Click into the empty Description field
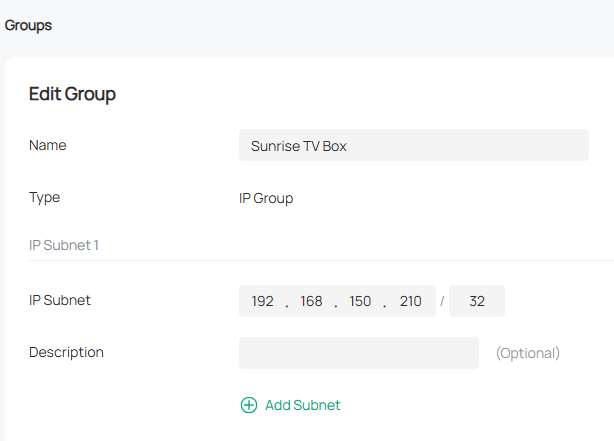The image size is (614, 441). point(358,353)
